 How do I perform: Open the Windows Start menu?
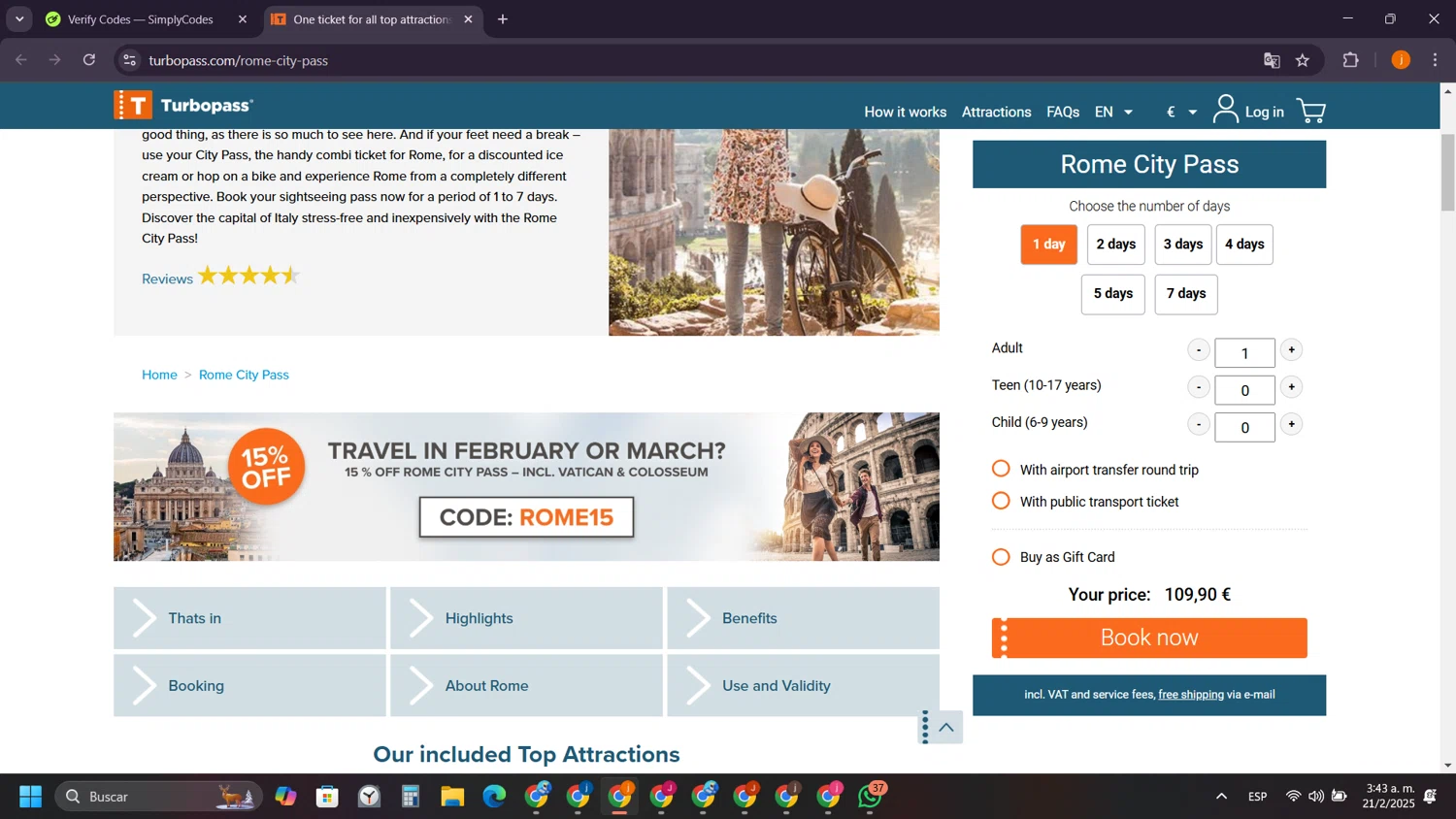pos(30,797)
